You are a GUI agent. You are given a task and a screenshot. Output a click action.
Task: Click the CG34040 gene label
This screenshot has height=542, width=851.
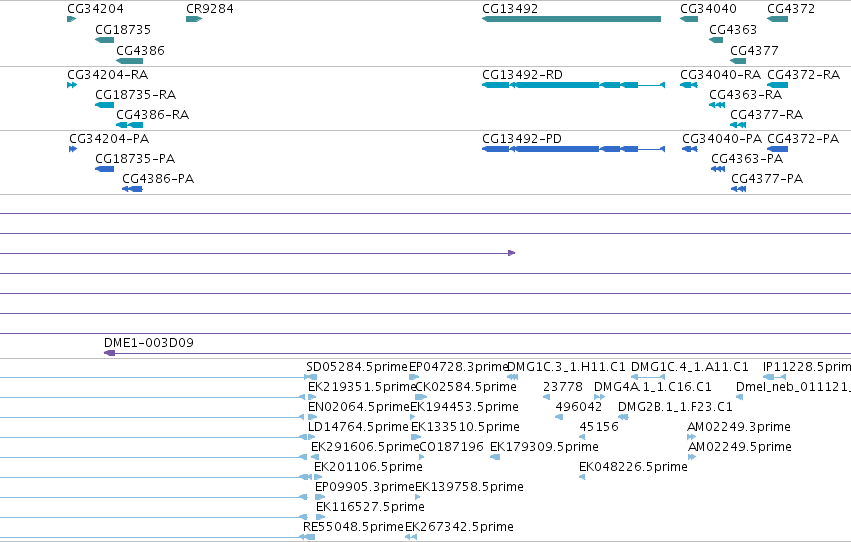click(x=708, y=9)
